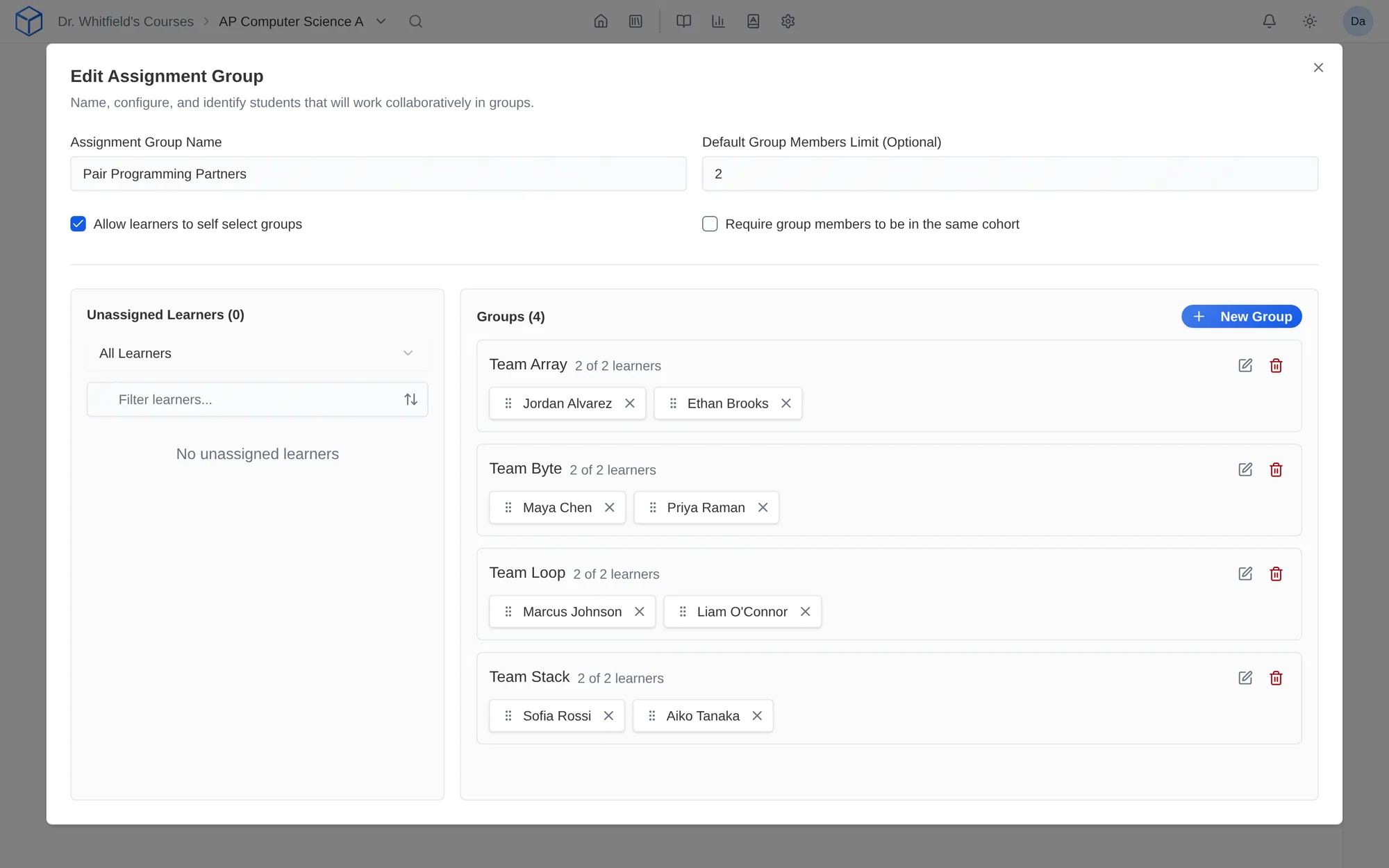
Task: Close the Edit Assignment Group dialog
Action: [x=1318, y=67]
